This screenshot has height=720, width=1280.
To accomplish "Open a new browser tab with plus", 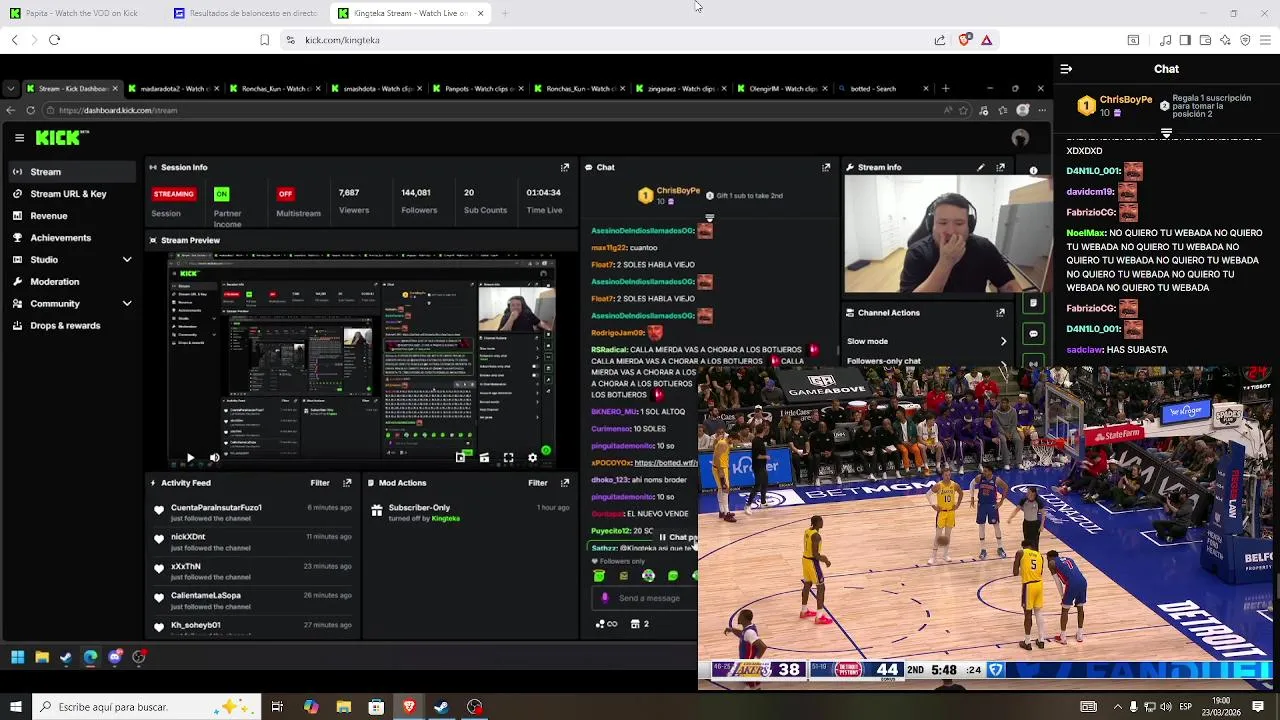I will [x=505, y=13].
